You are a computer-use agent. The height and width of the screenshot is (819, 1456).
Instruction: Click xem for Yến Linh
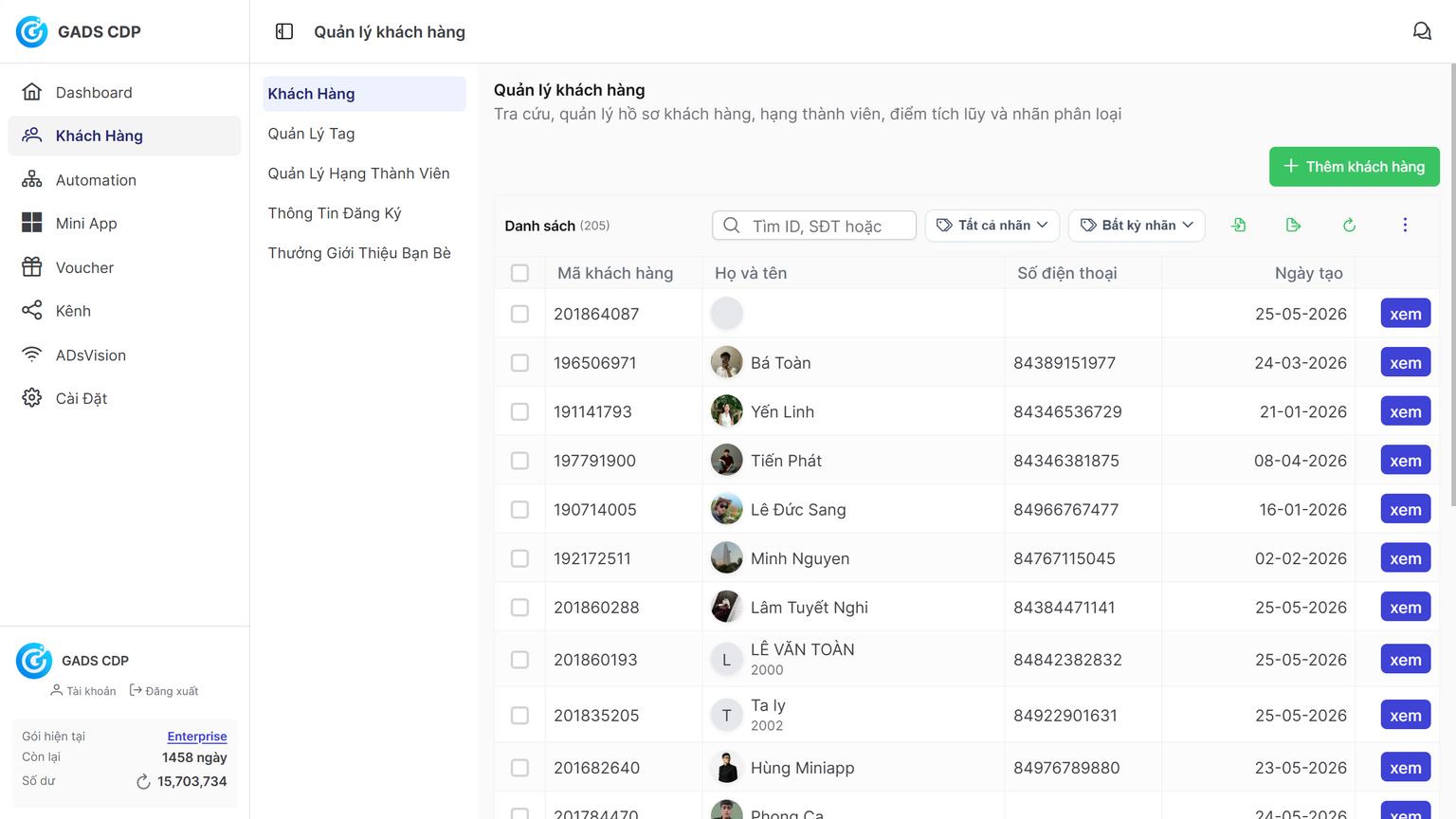pyautogui.click(x=1405, y=411)
